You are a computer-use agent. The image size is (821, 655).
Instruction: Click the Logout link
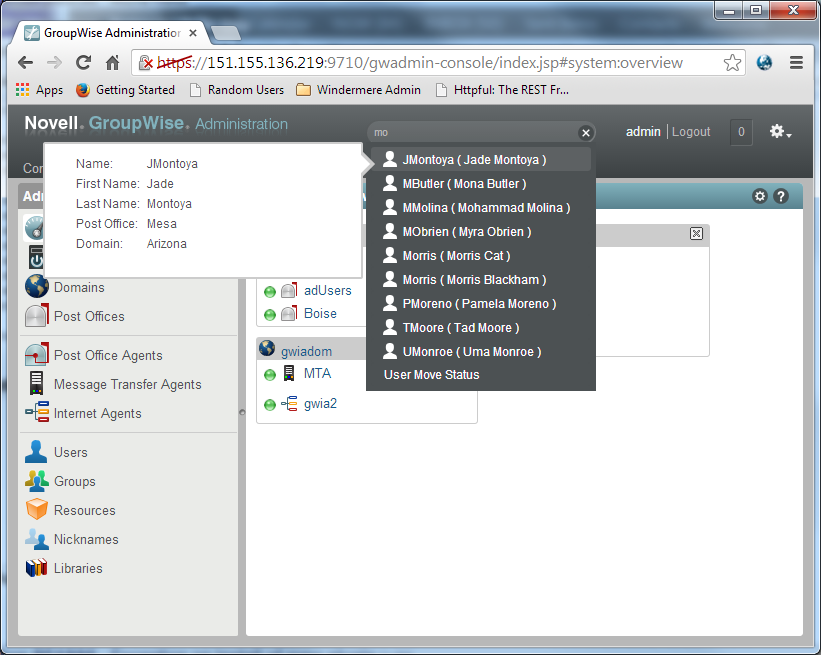(x=691, y=132)
